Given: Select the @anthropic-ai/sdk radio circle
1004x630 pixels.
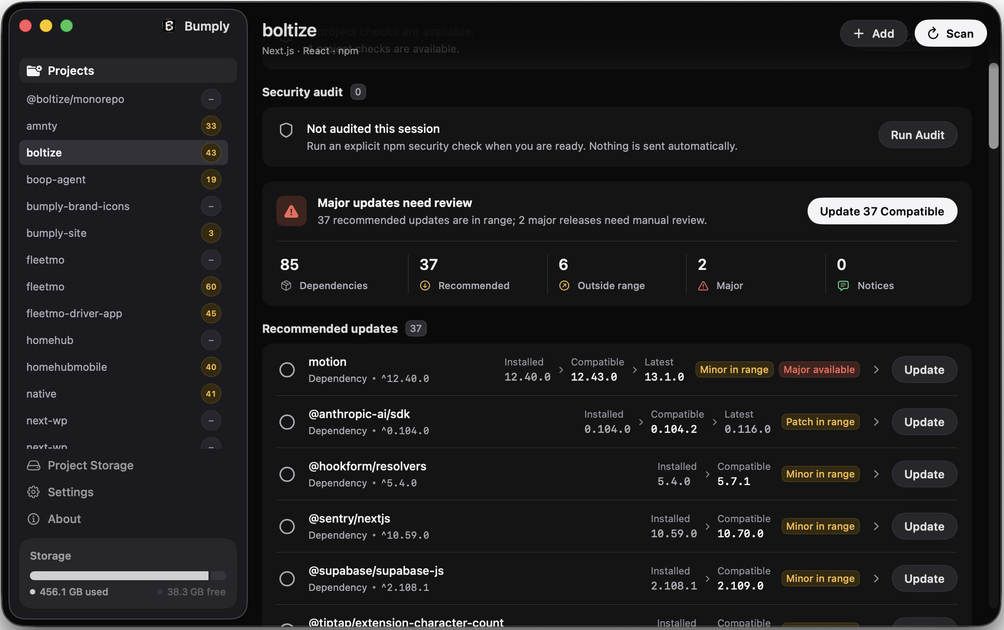Looking at the screenshot, I should point(287,422).
